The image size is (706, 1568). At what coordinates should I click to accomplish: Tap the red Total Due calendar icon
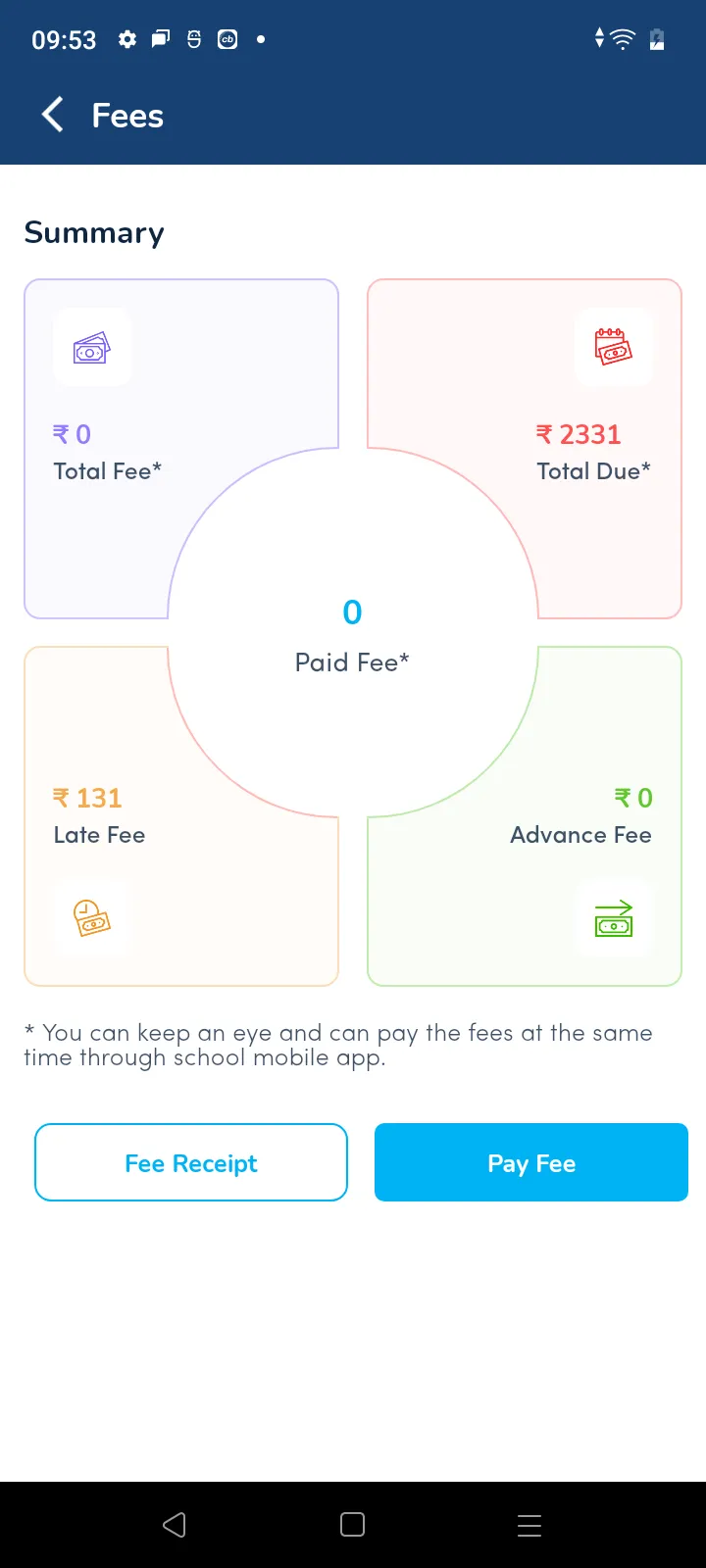click(614, 348)
